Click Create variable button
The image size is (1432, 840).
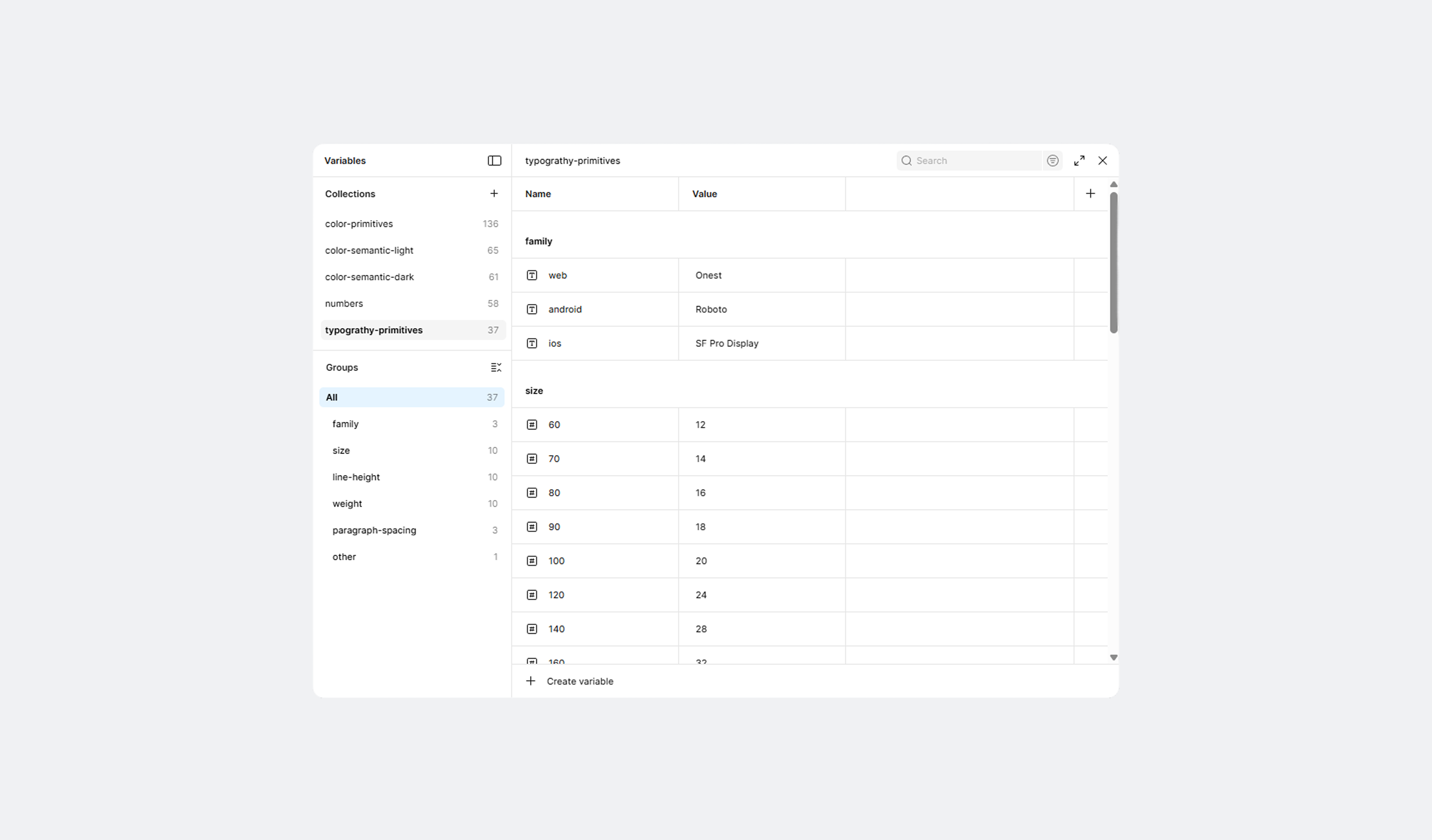tap(569, 681)
